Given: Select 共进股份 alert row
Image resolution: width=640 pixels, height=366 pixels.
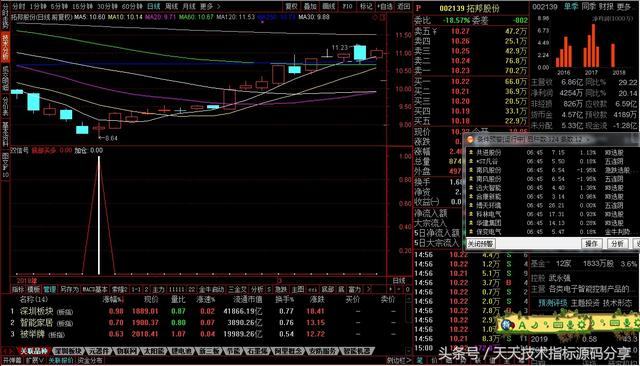Looking at the screenshot, I should (553, 153).
